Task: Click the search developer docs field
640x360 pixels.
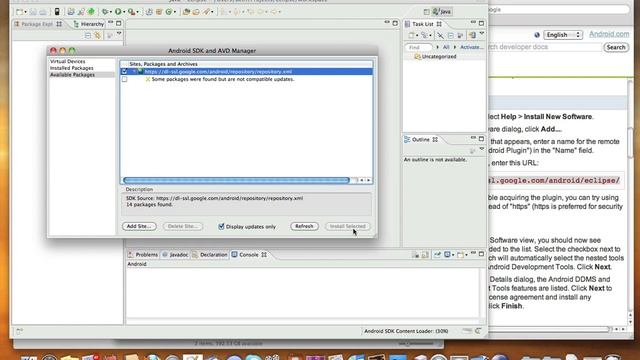Action: click(x=545, y=47)
